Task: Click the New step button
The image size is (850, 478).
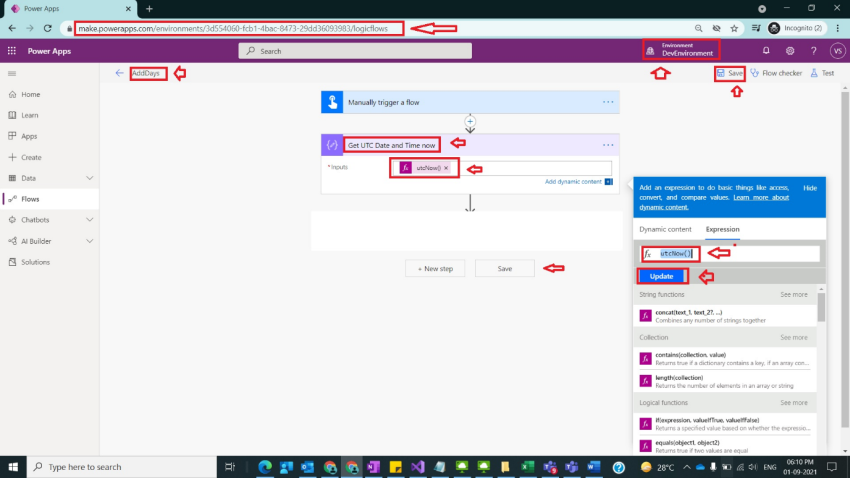Action: (x=435, y=268)
